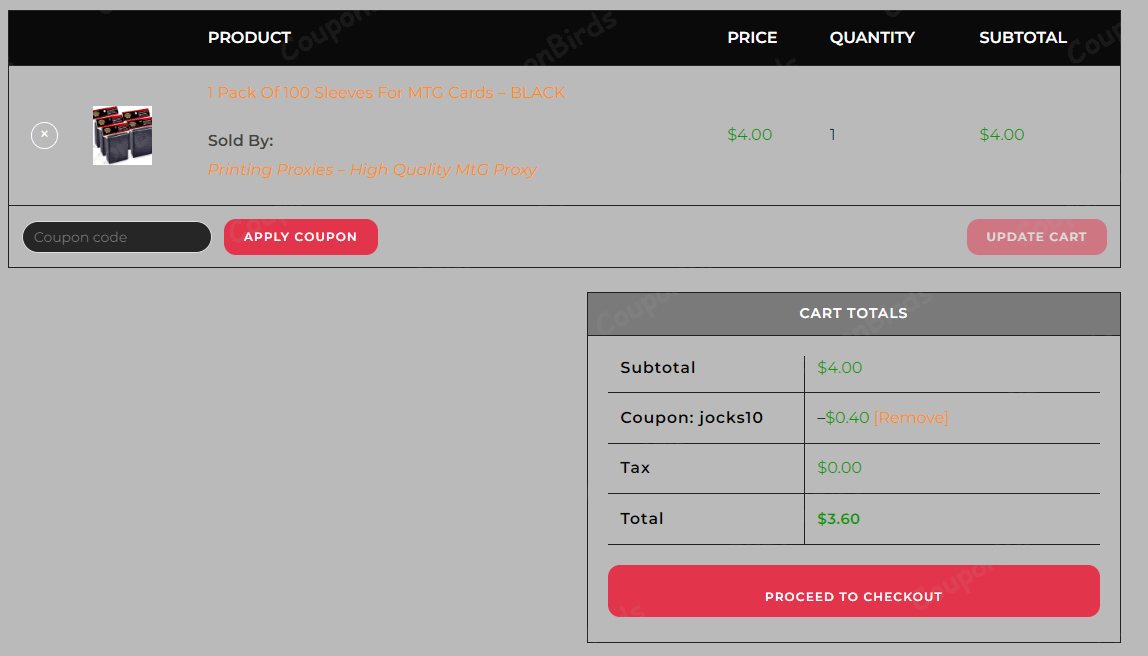Click the $0.00 tax amount
Viewport: 1148px width, 656px height.
pyautogui.click(x=839, y=468)
